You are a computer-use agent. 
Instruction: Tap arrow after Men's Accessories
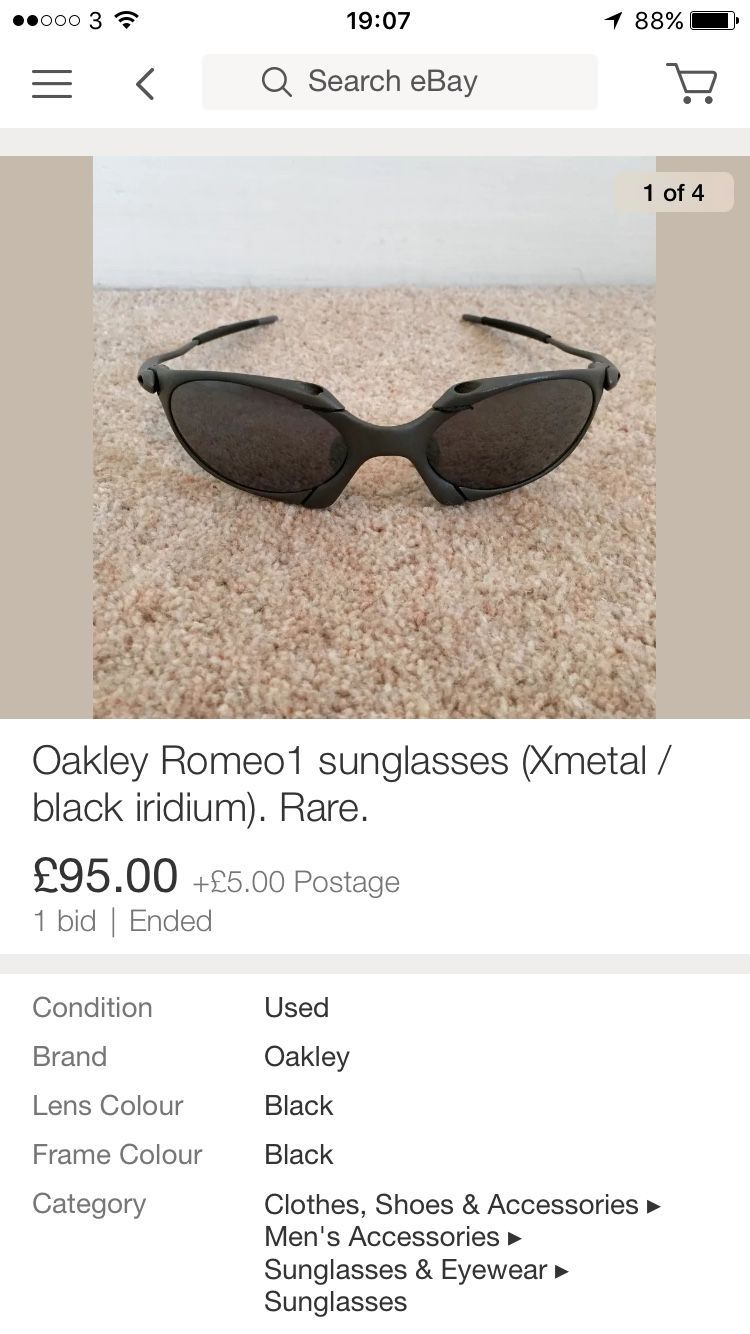515,1238
